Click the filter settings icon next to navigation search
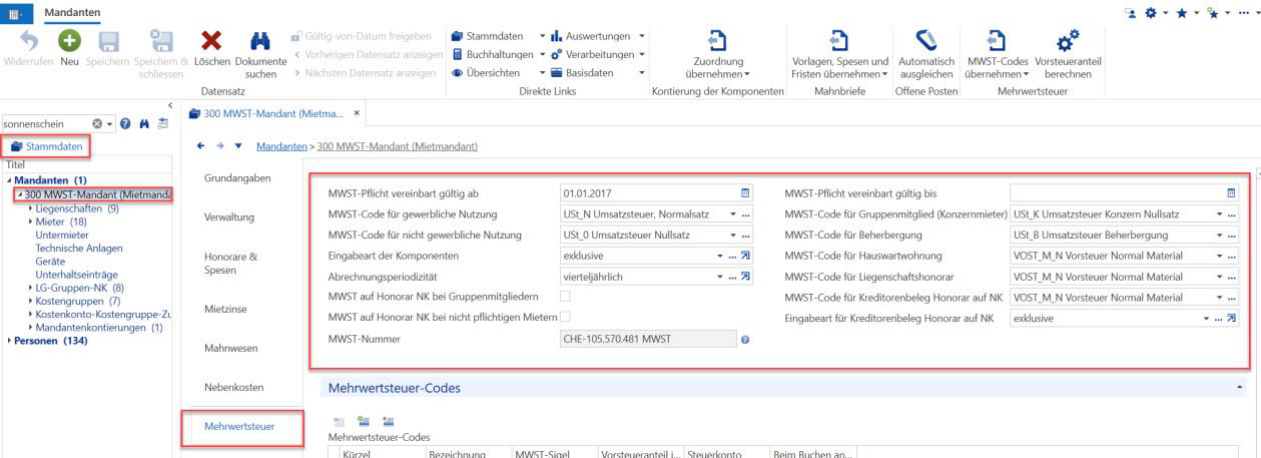1261x458 pixels. point(163,124)
